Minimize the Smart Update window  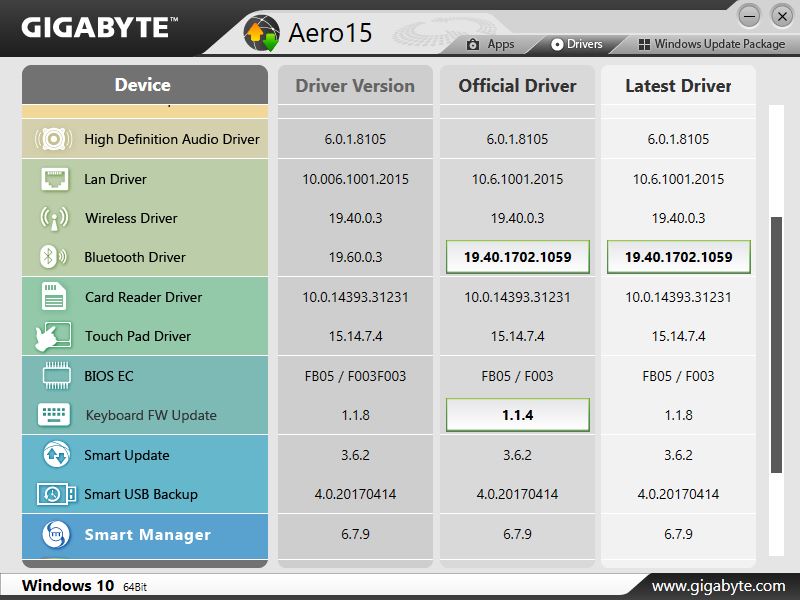click(x=749, y=16)
